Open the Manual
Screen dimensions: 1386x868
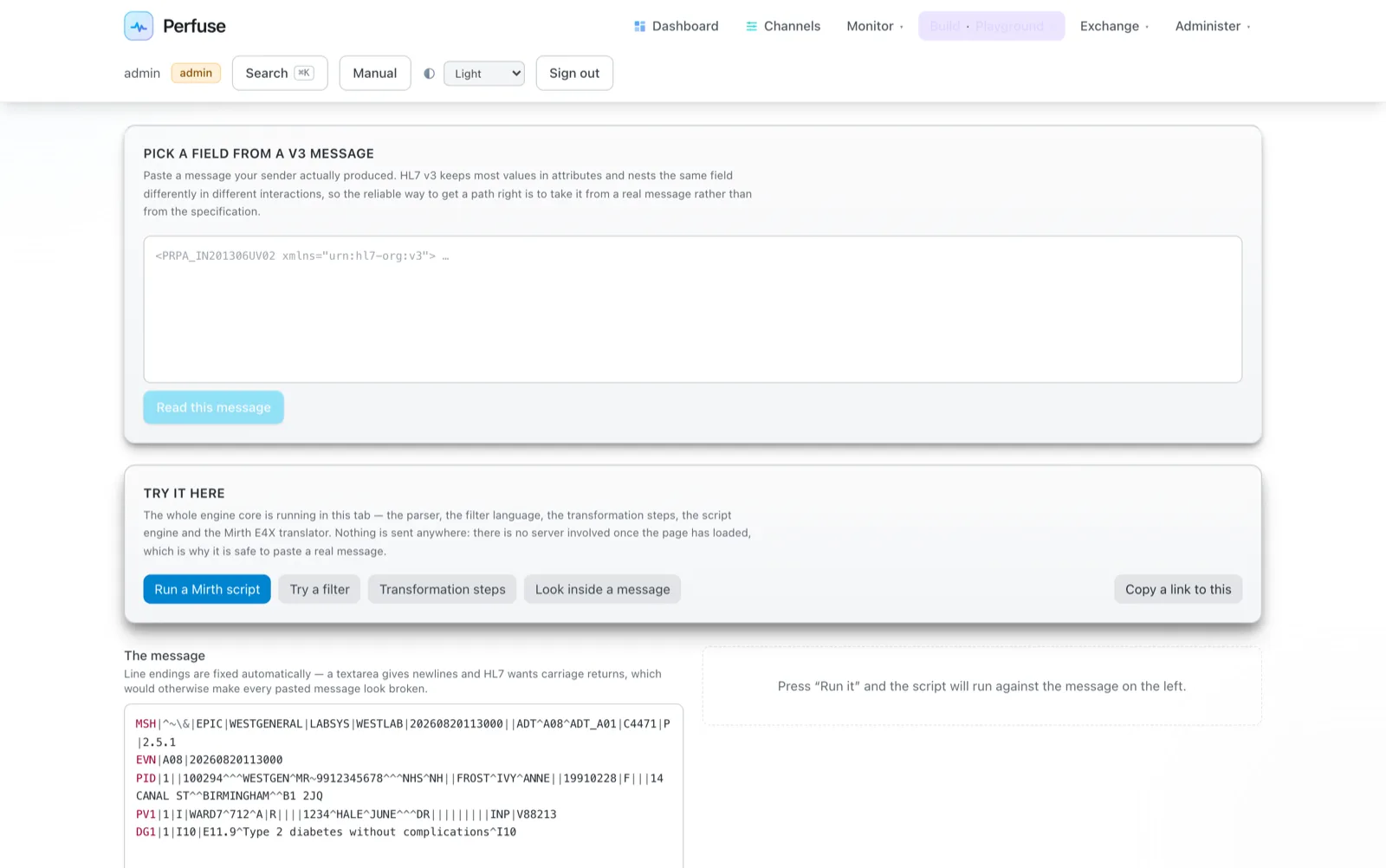click(375, 73)
